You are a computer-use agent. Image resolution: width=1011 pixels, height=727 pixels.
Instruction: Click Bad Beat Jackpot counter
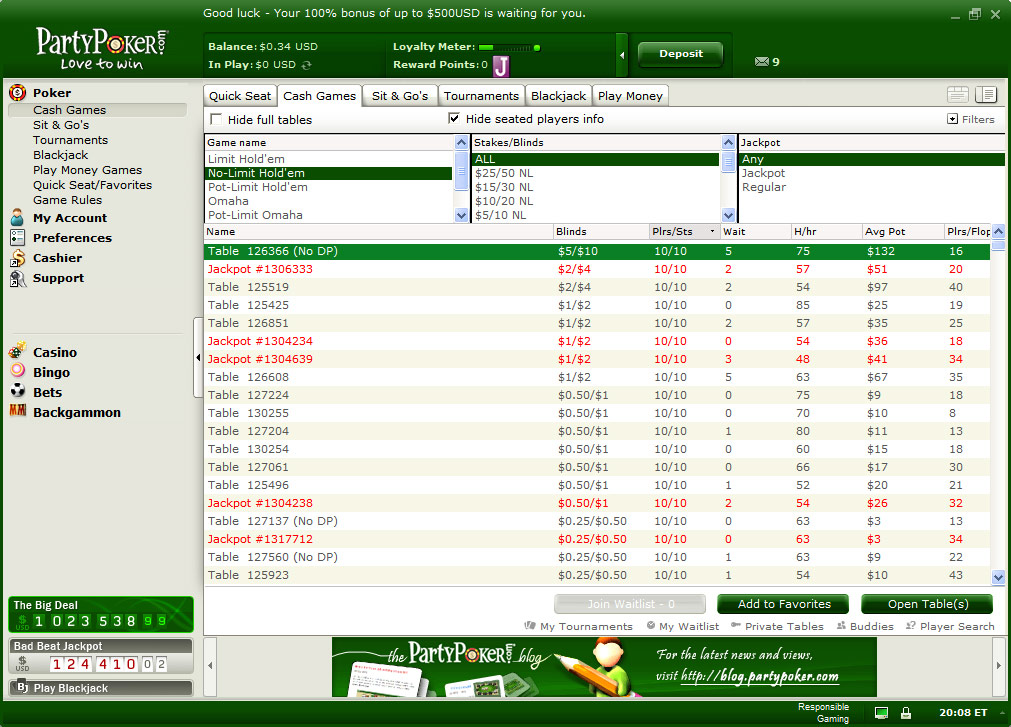[x=101, y=656]
